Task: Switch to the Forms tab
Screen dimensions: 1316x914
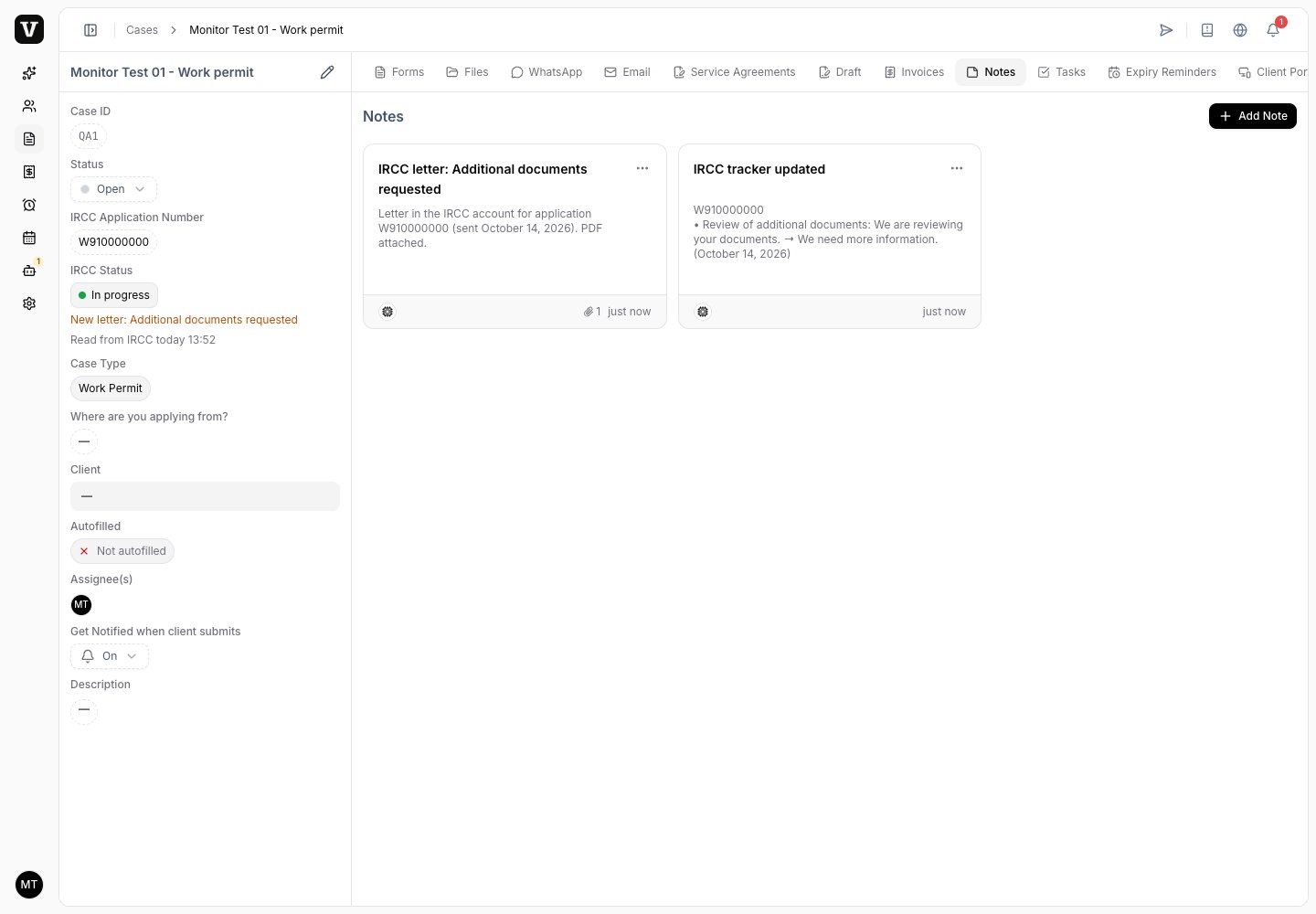Action: (399, 72)
